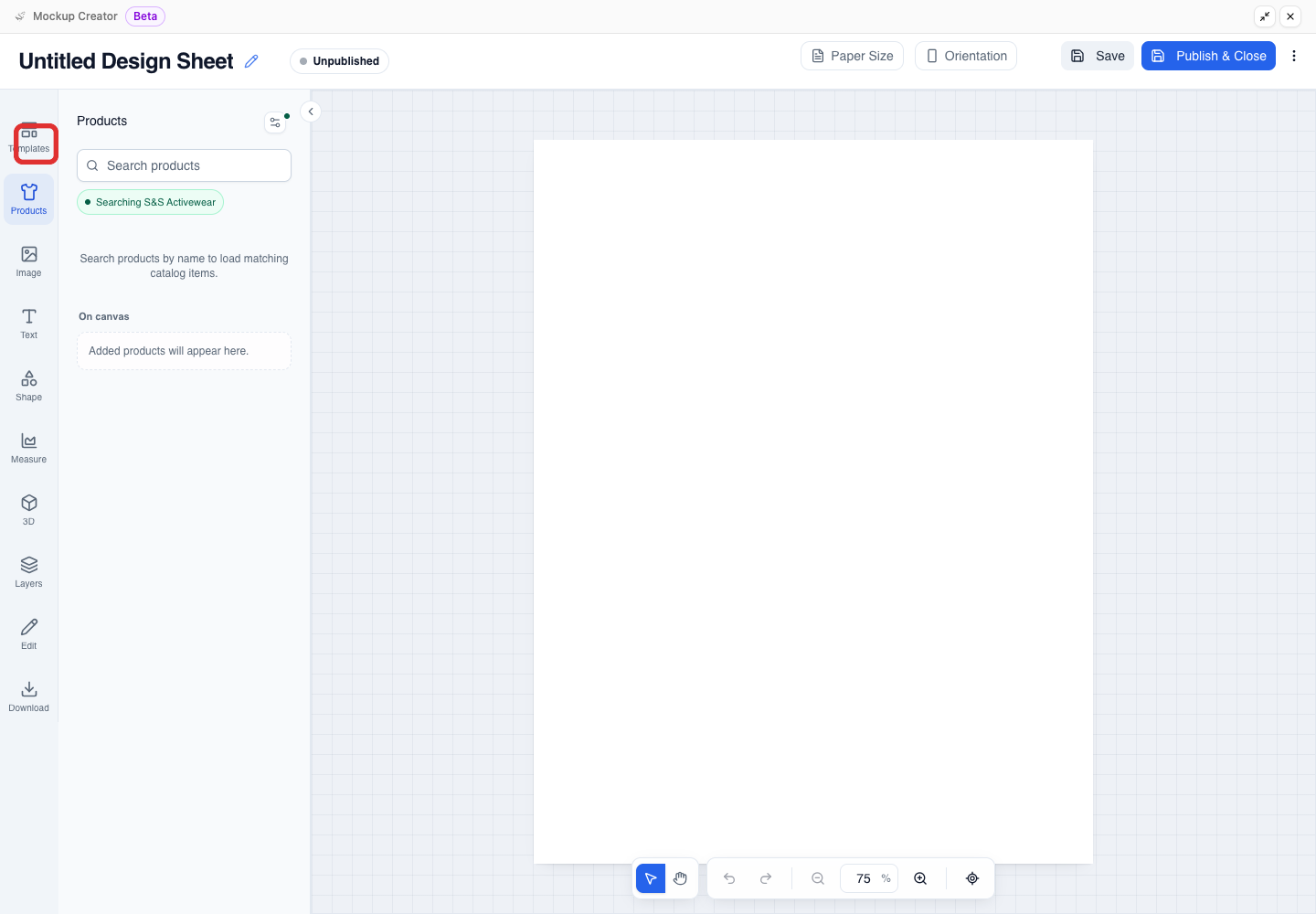Focus the Search products field

pos(184,165)
